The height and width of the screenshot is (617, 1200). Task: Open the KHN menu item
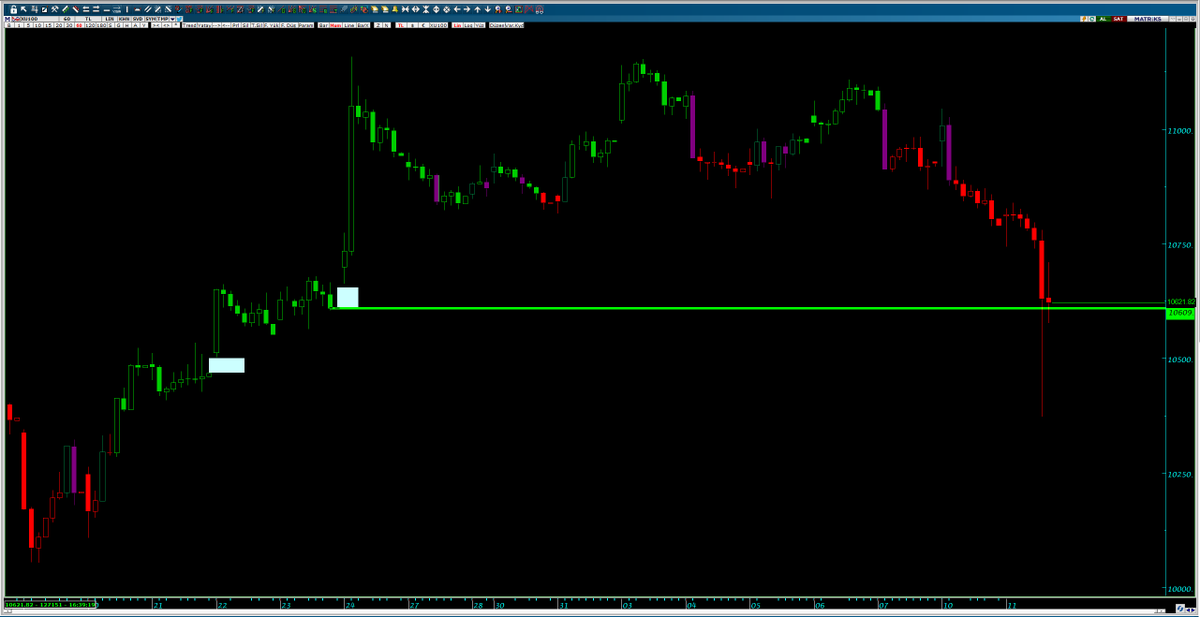124,19
